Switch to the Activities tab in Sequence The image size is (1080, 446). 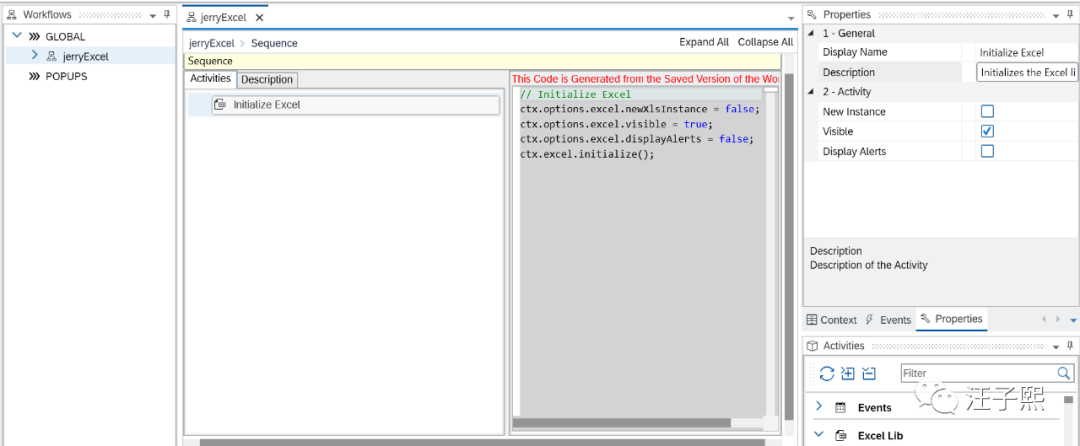click(x=211, y=78)
